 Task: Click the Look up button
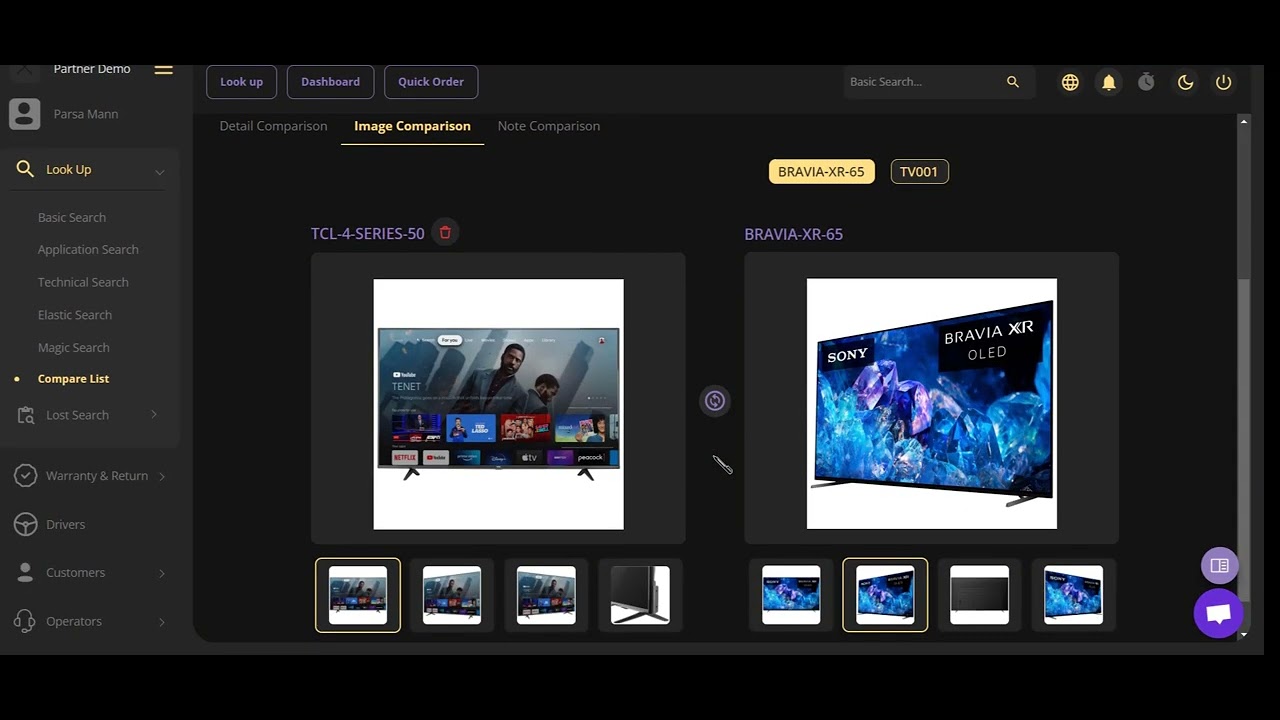point(241,82)
